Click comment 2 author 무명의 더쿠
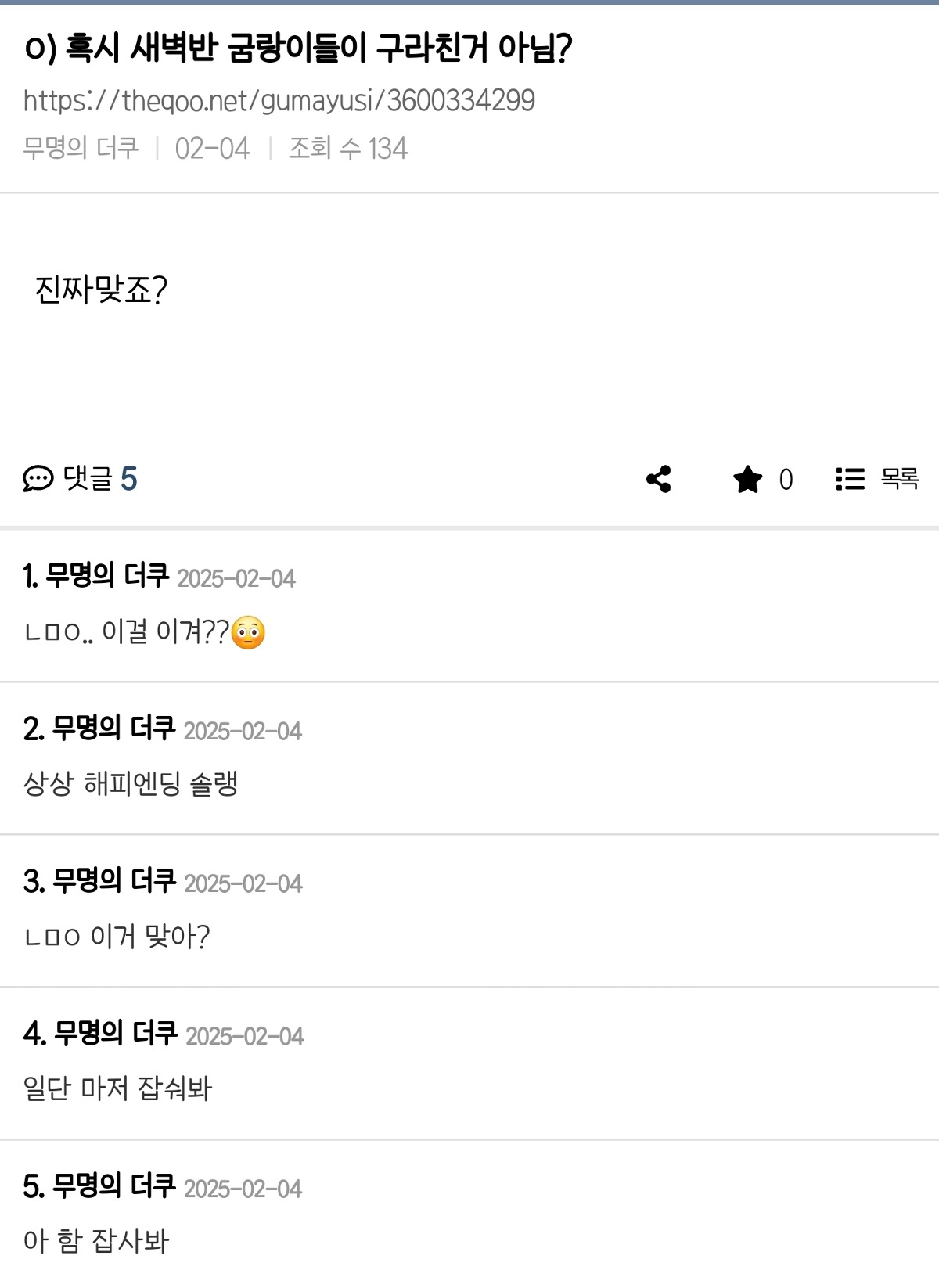 [113, 729]
